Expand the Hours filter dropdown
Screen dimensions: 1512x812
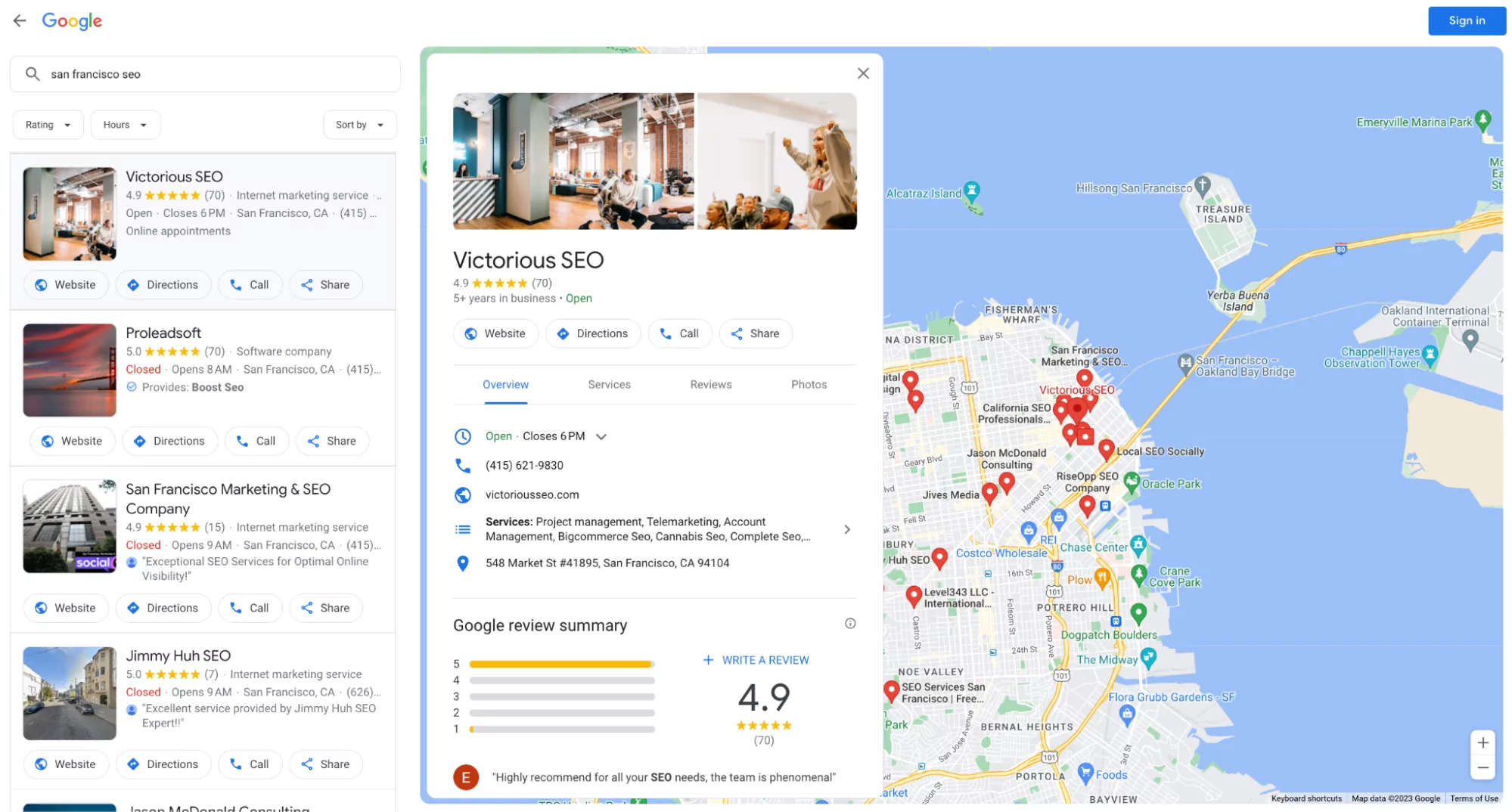[x=125, y=125]
